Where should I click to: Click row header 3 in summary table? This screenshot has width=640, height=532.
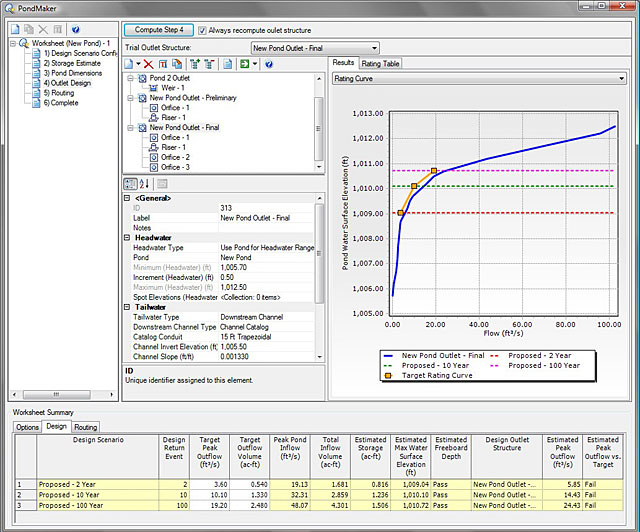click(x=26, y=505)
